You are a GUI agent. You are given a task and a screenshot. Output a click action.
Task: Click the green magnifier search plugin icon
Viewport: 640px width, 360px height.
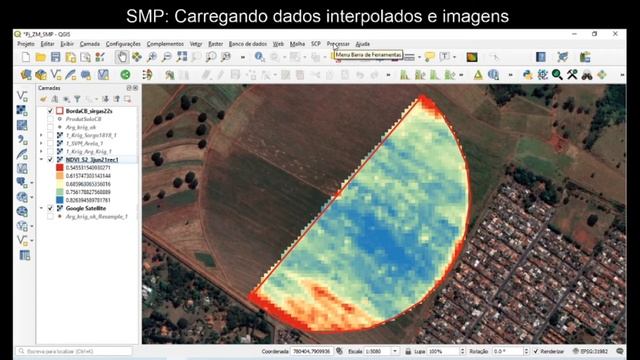557,75
